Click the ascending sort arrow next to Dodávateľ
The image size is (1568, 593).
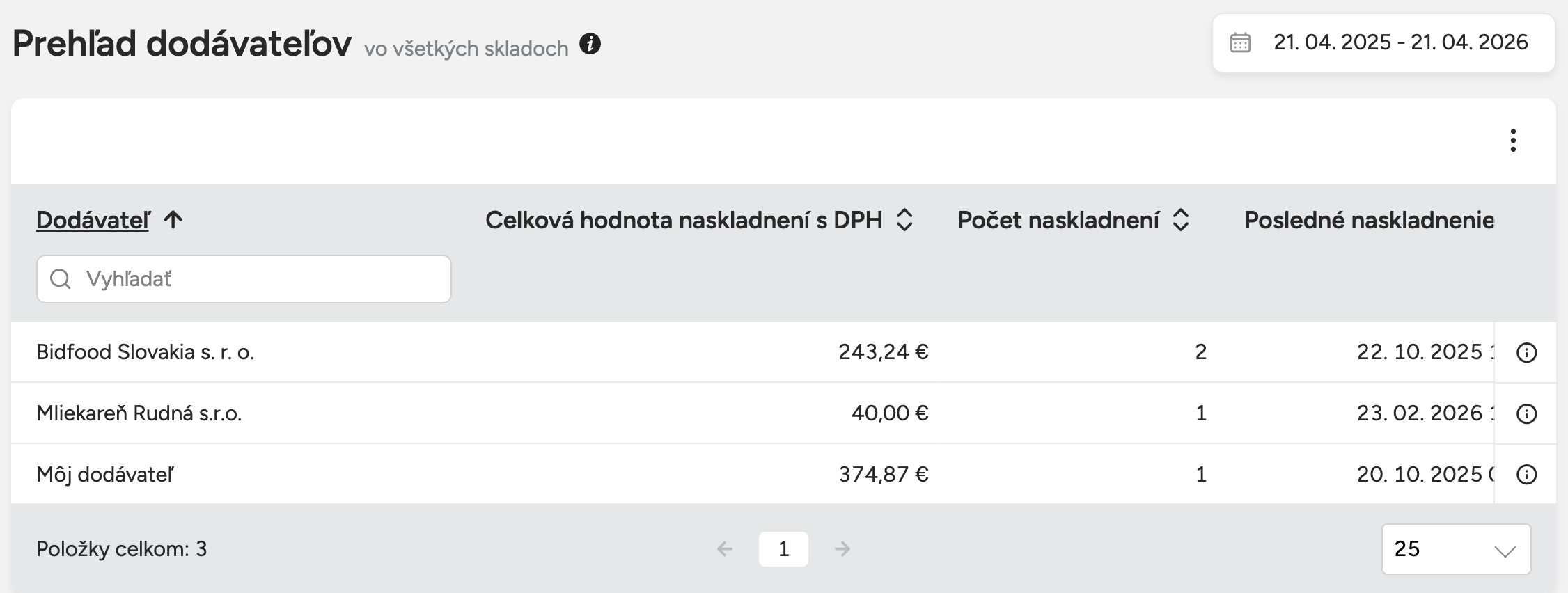(173, 220)
